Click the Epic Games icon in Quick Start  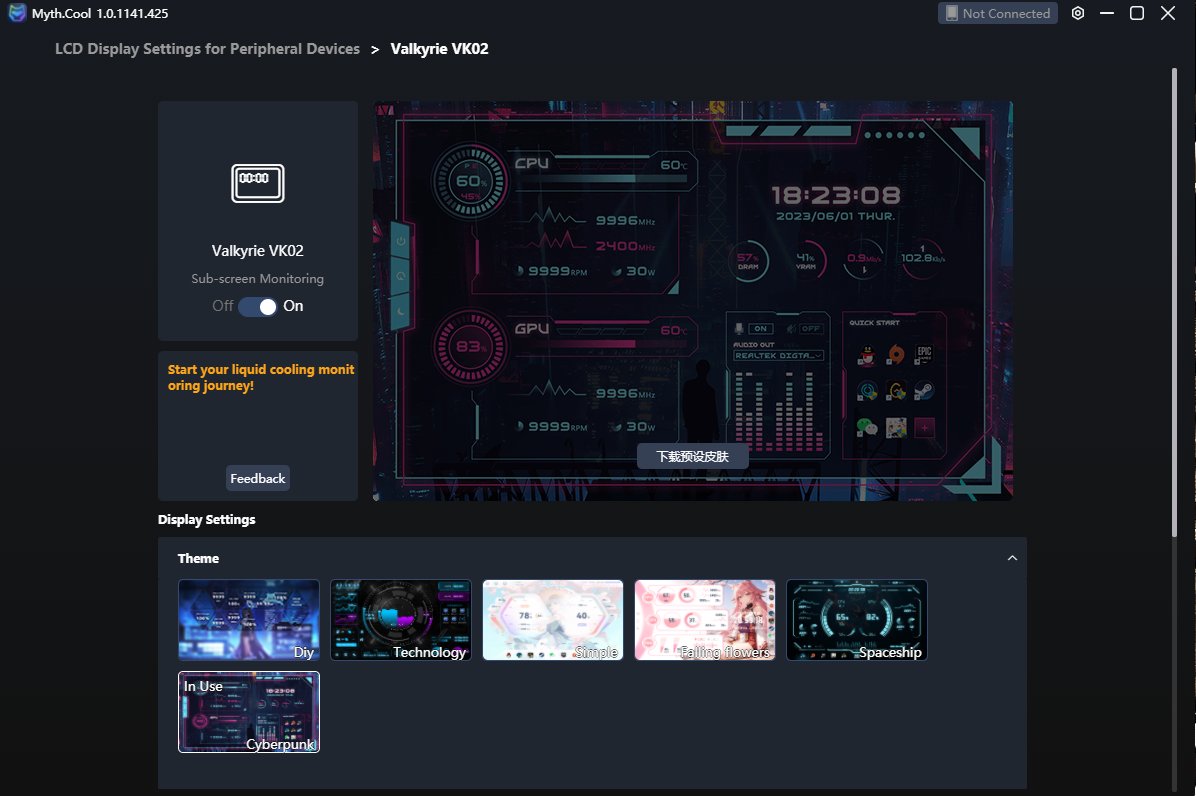[924, 355]
